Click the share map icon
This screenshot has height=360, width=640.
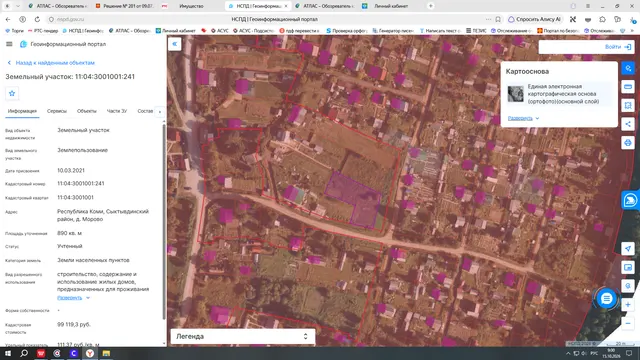[628, 124]
